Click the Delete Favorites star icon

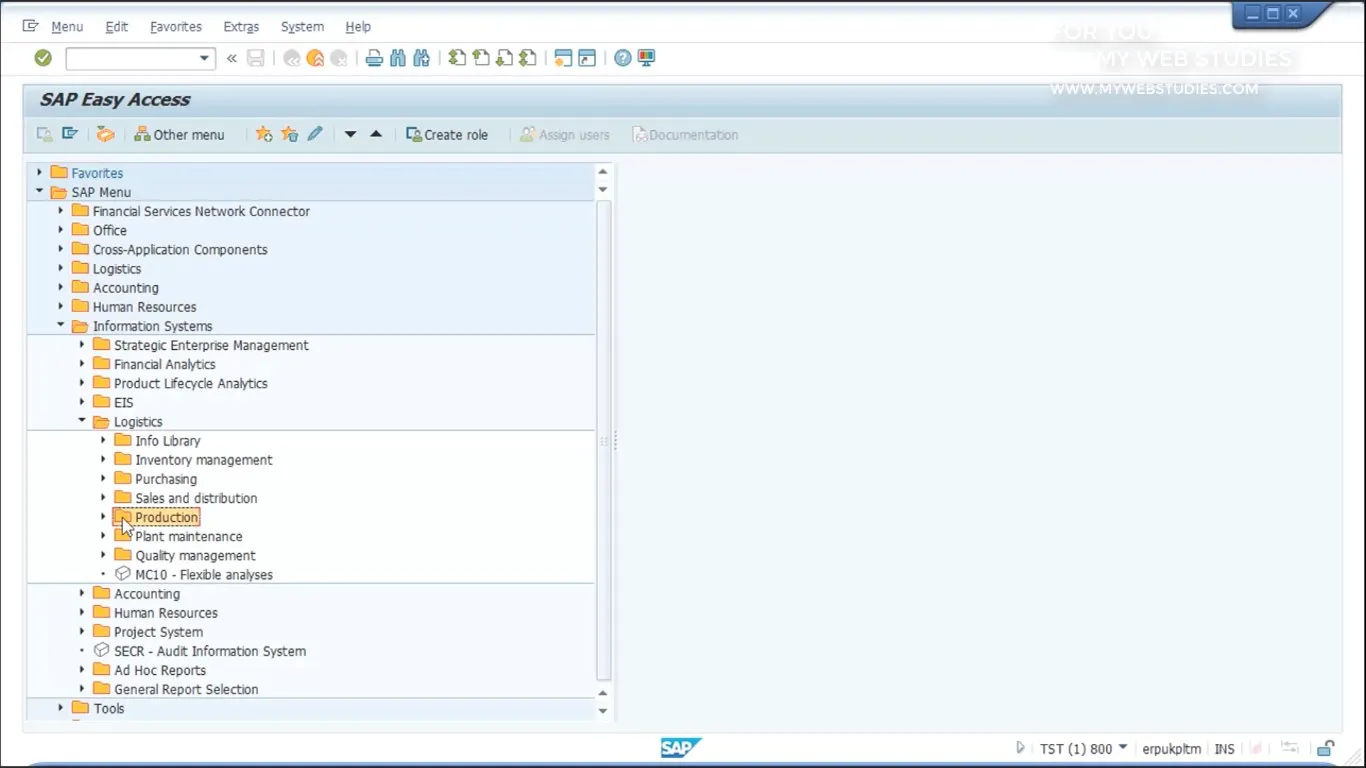tap(290, 134)
